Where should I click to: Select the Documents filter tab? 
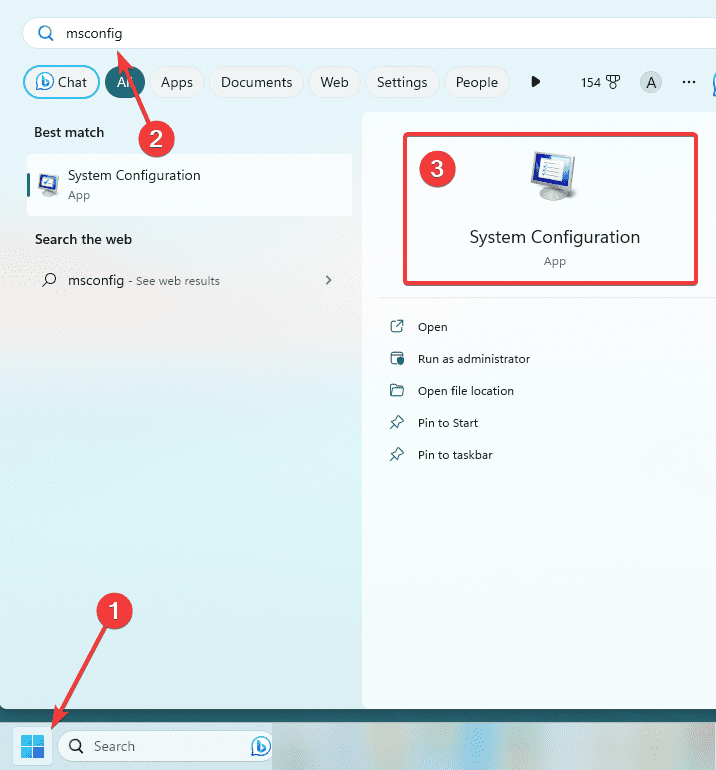[256, 82]
